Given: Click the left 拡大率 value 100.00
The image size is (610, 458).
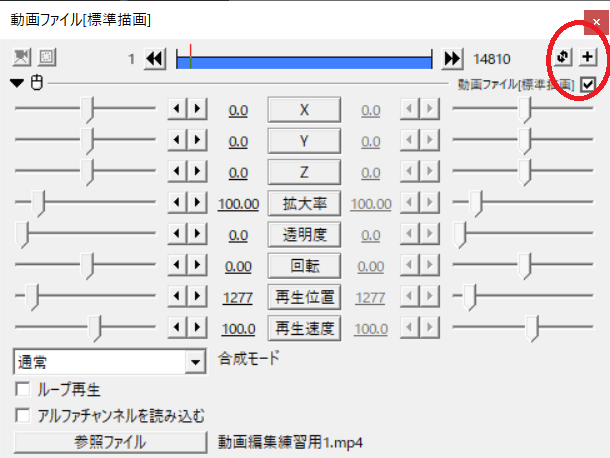Looking at the screenshot, I should pyautogui.click(x=238, y=204).
